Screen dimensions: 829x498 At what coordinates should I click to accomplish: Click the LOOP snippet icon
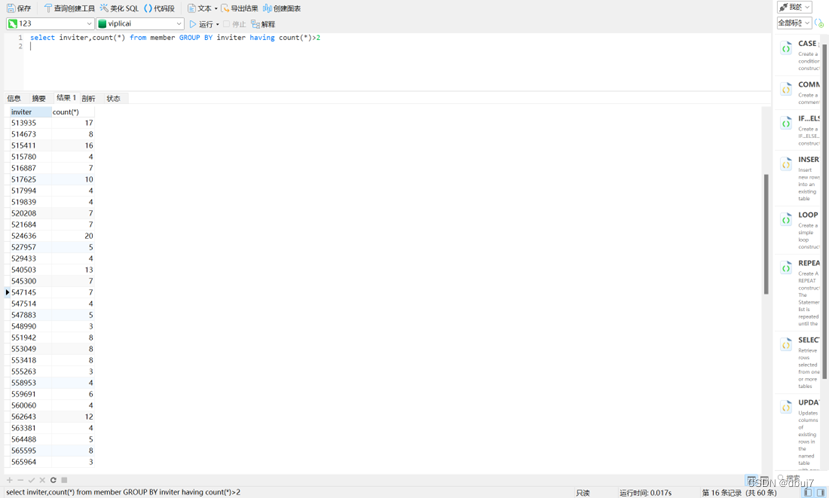click(x=786, y=220)
